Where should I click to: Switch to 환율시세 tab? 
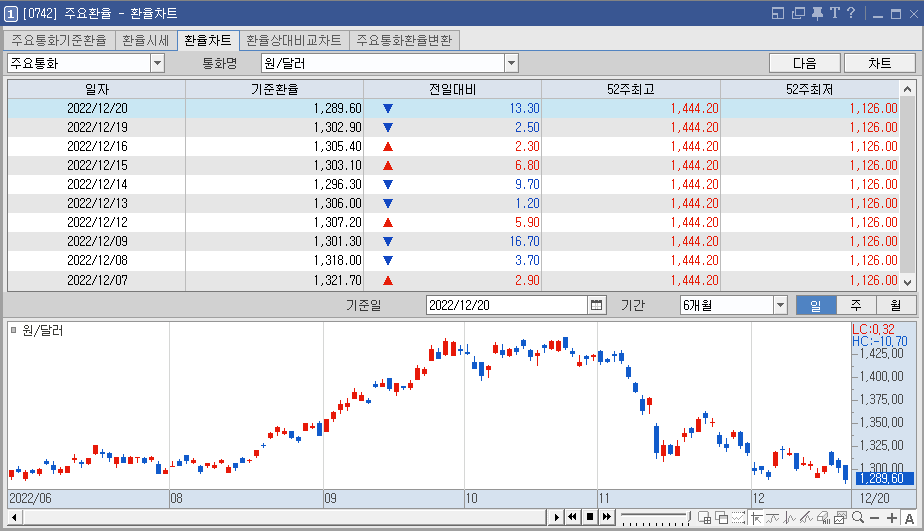tap(146, 40)
